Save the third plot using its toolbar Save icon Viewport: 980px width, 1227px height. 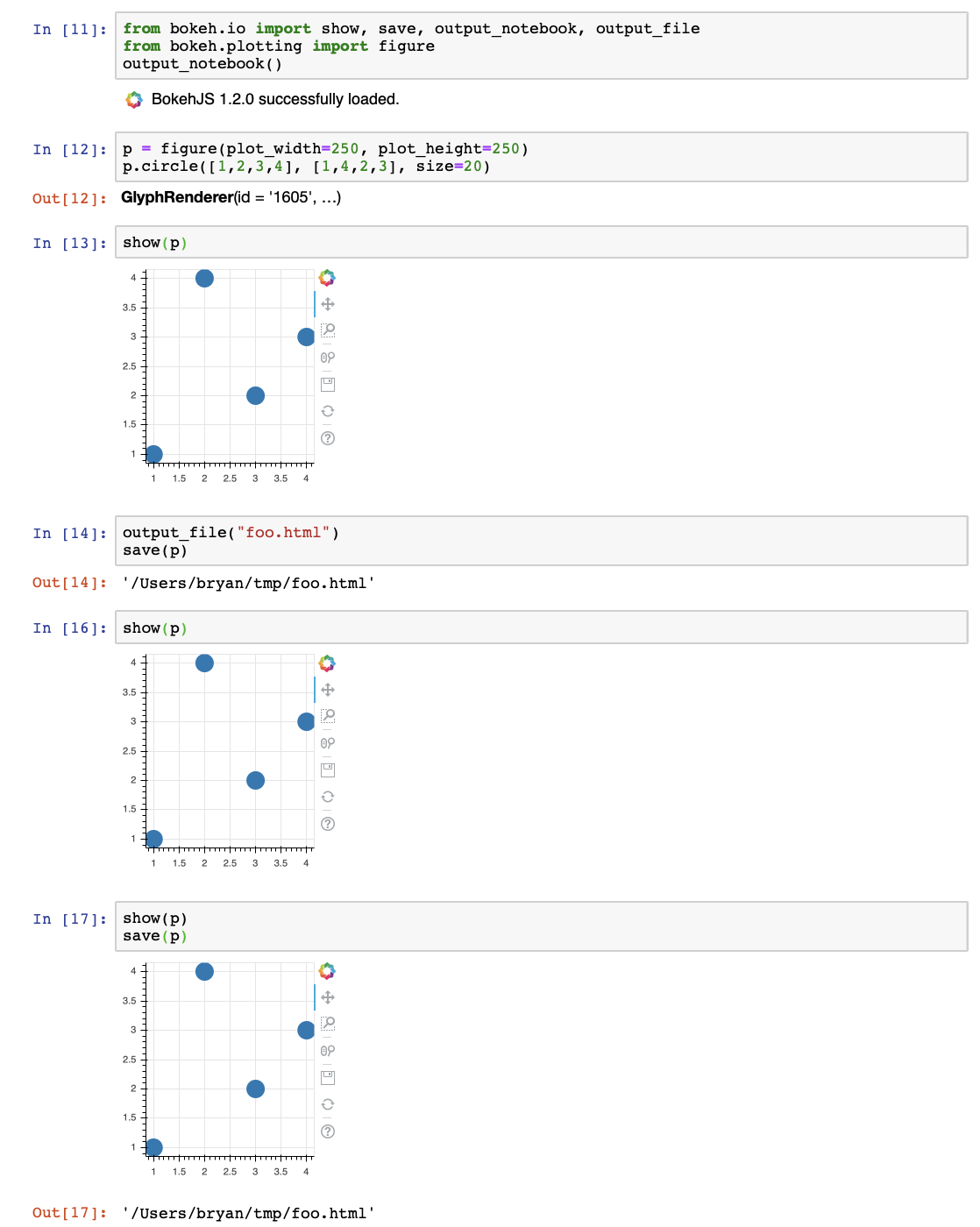329,1076
